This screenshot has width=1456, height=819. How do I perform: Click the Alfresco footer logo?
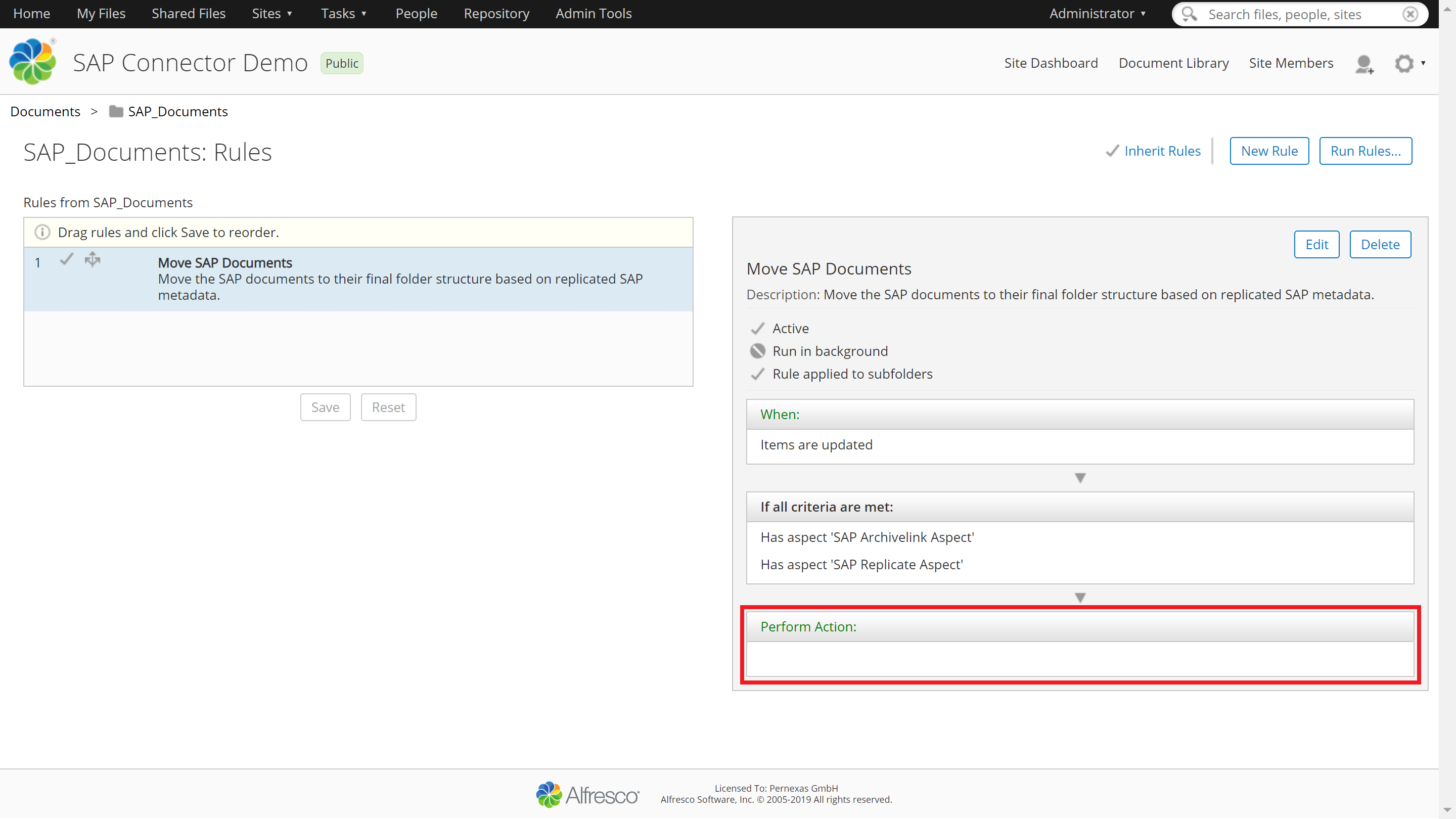point(587,795)
